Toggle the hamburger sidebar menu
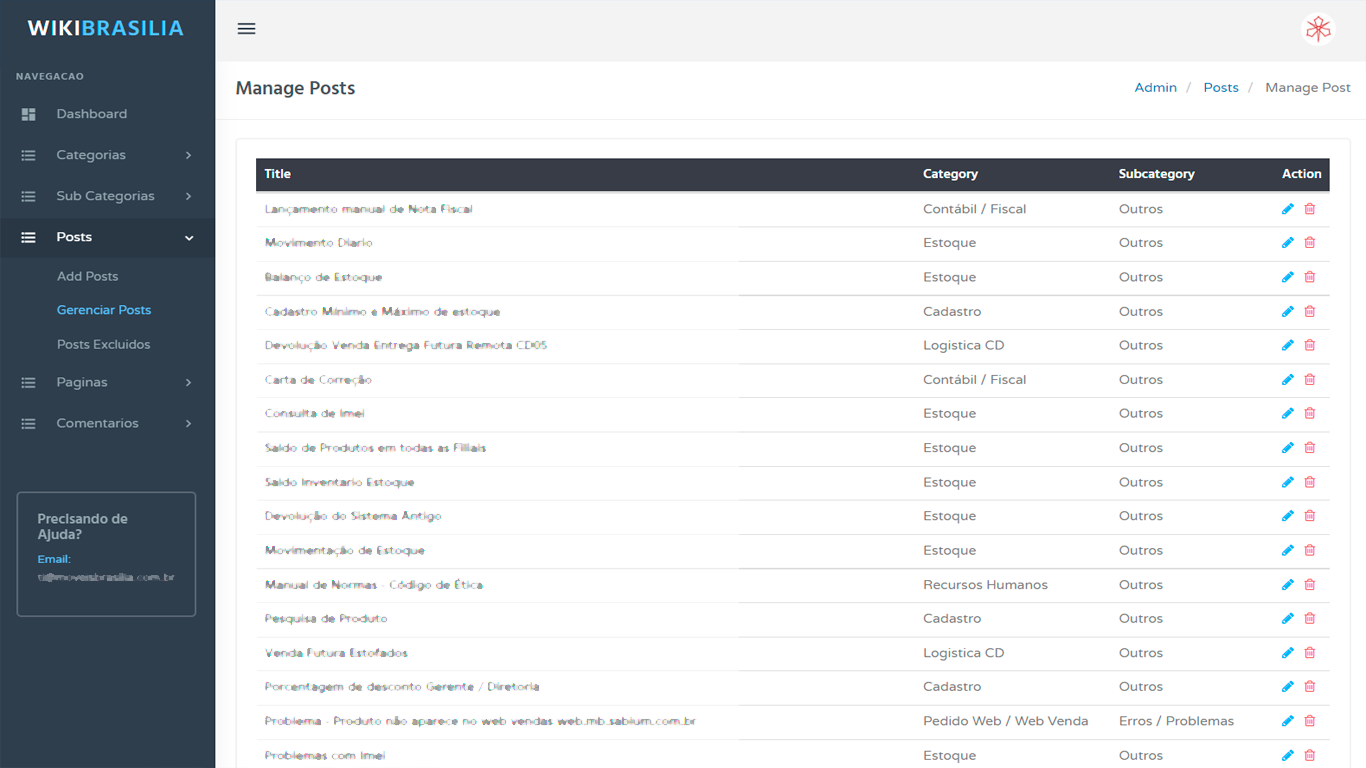Screen dimensions: 1366x768 click(x=246, y=29)
